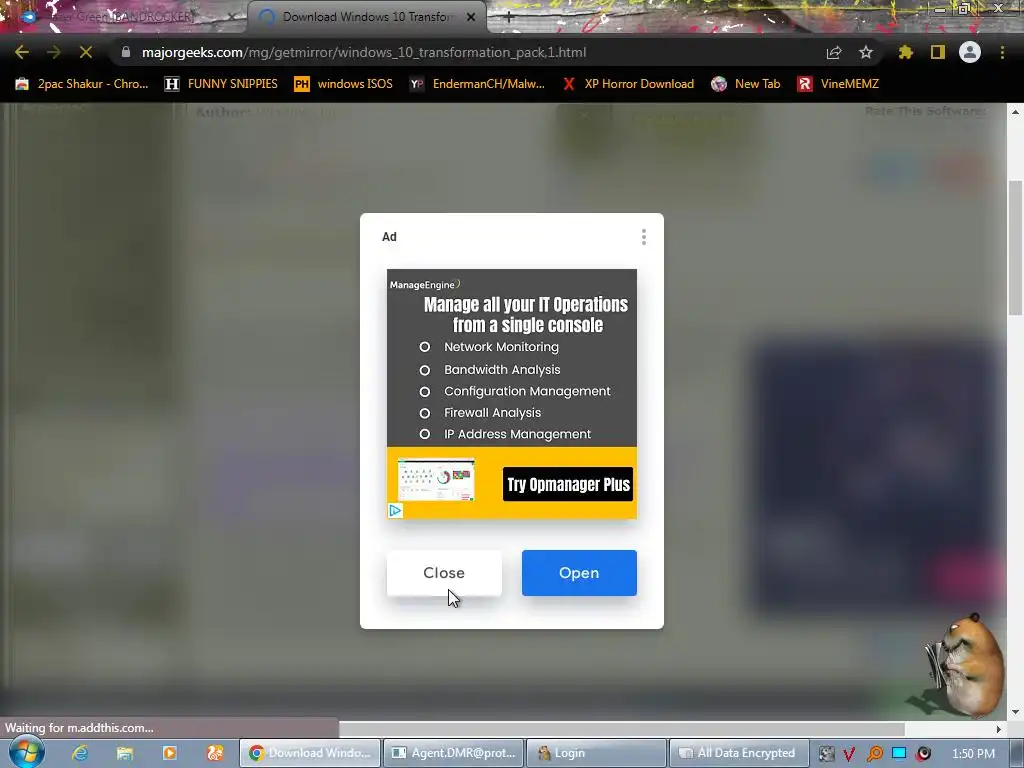
Task: Open the VineMEMZ bookmark
Action: pyautogui.click(x=839, y=84)
